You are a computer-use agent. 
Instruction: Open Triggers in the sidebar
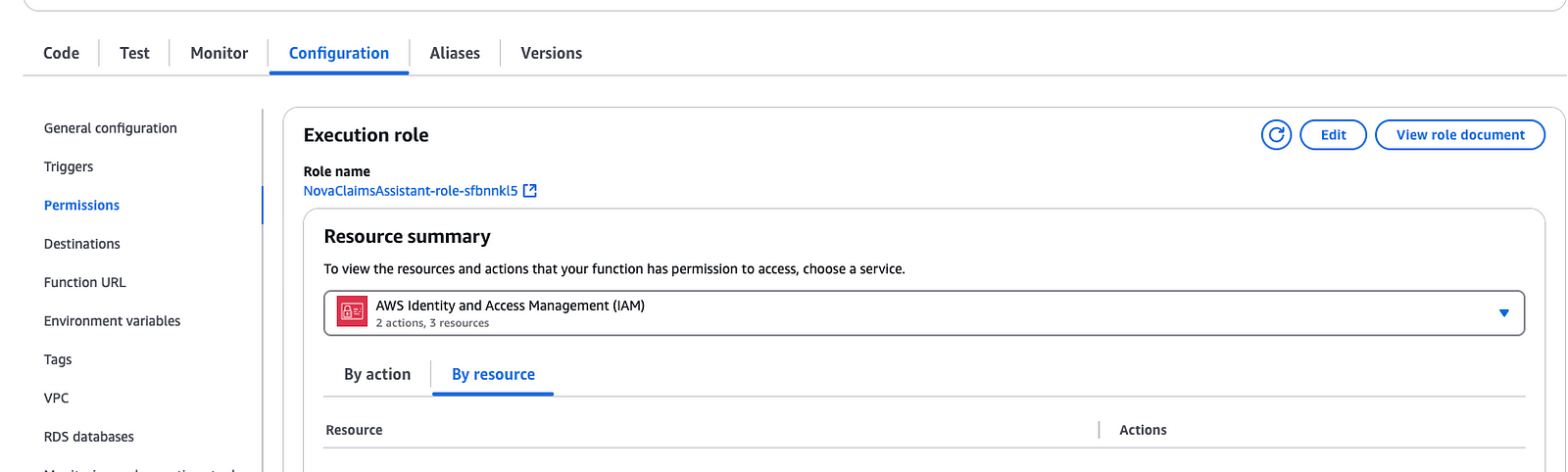[x=69, y=166]
